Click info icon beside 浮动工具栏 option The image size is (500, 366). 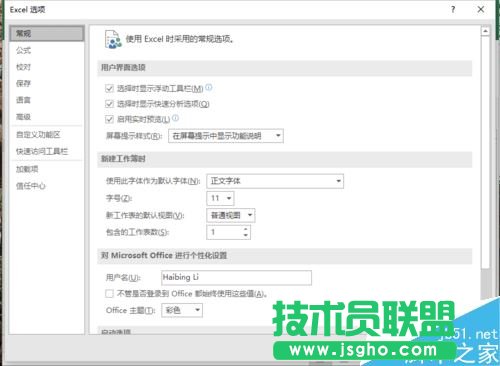[x=209, y=87]
